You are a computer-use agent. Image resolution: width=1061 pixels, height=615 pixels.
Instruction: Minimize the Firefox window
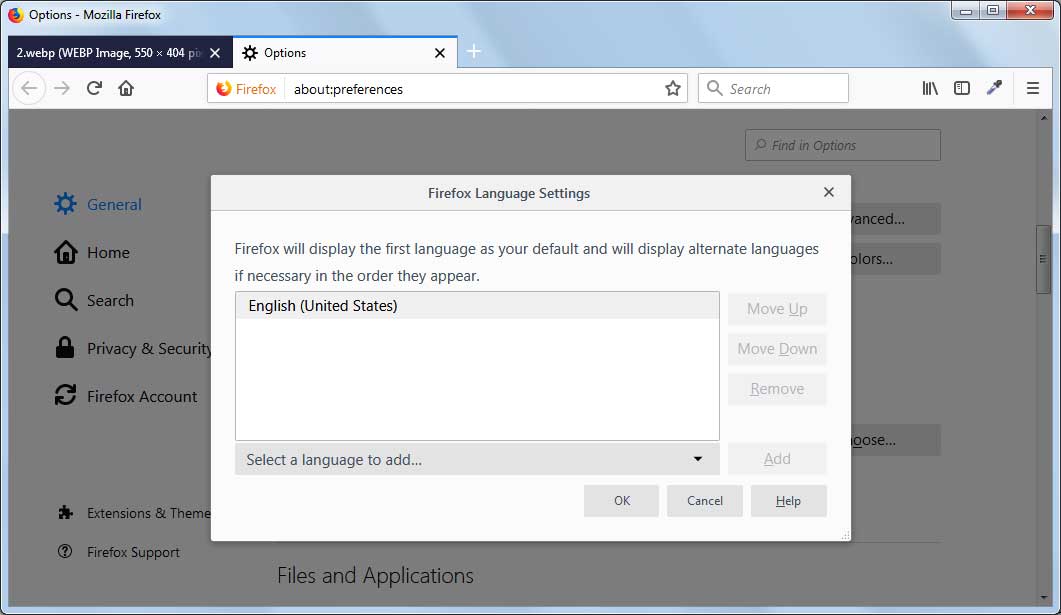pyautogui.click(x=966, y=11)
